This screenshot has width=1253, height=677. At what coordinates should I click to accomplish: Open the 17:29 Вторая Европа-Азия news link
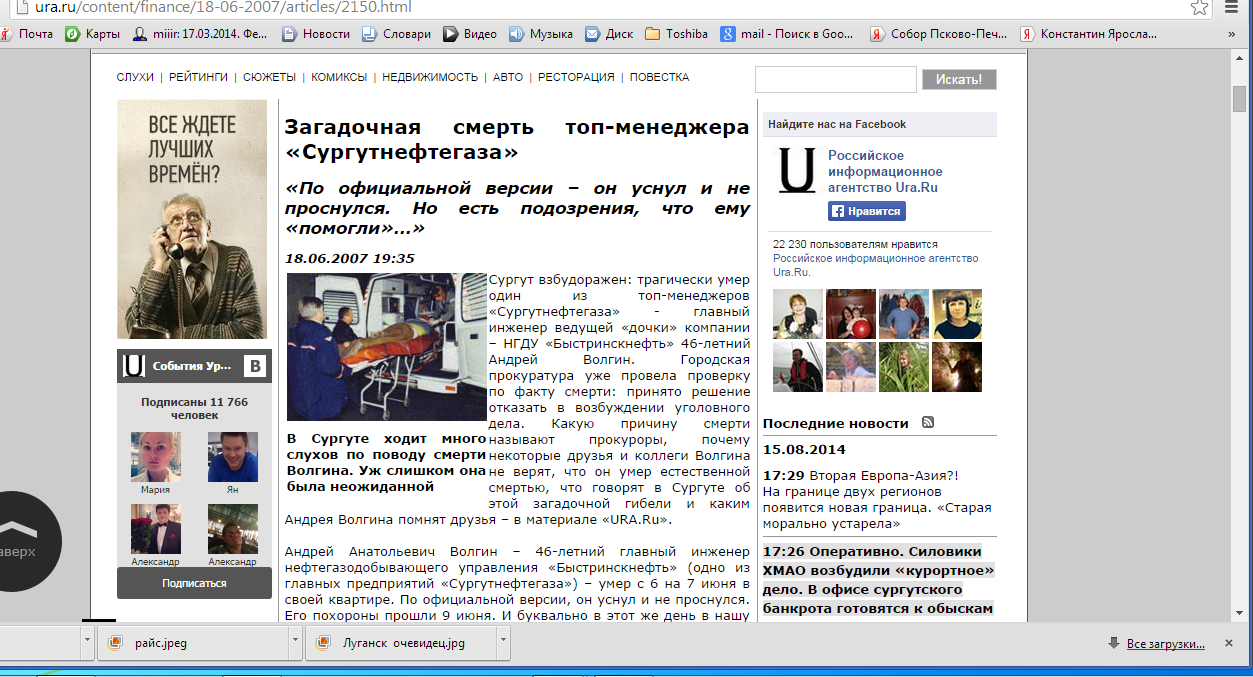877,499
